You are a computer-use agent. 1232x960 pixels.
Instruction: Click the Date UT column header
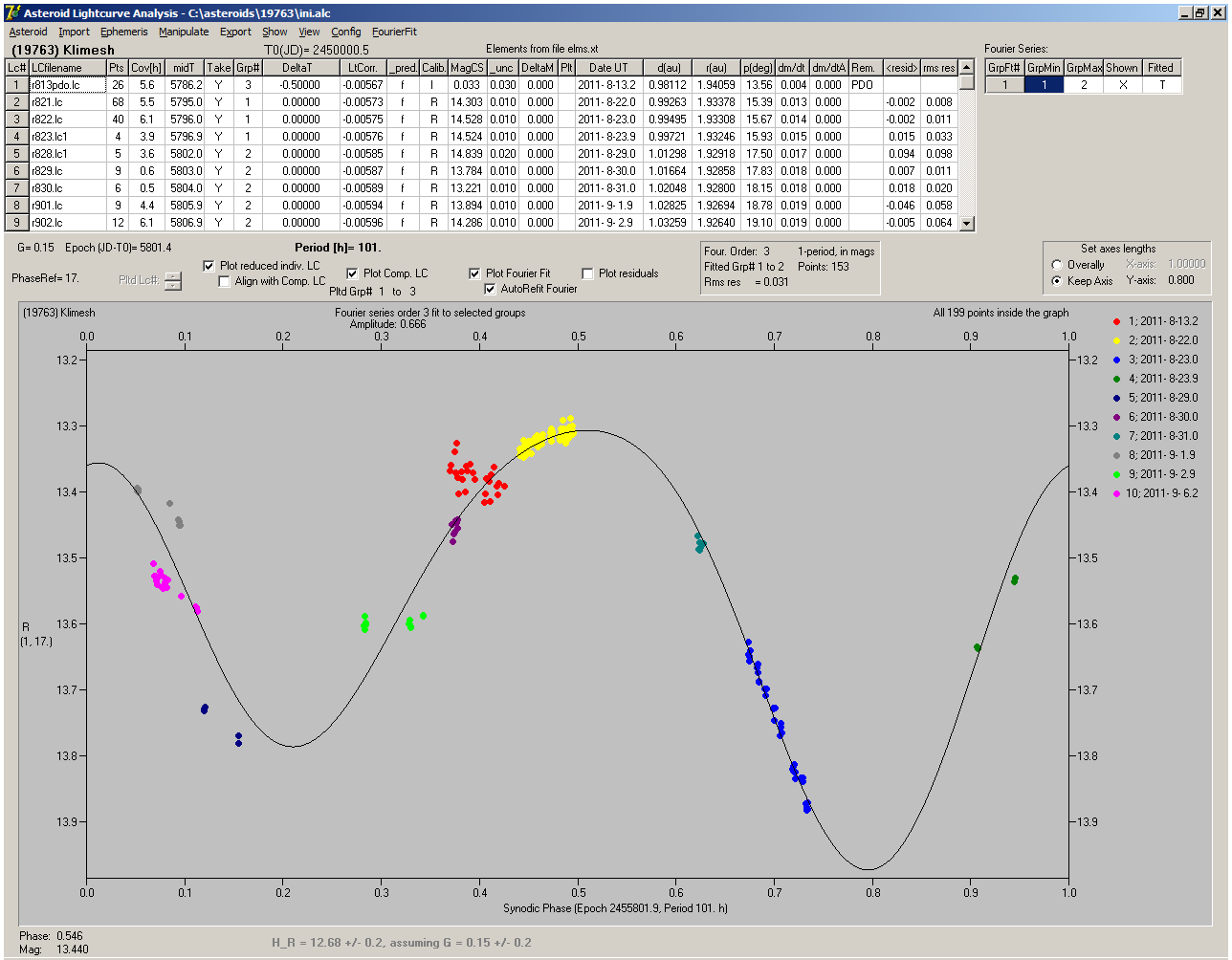pos(608,68)
